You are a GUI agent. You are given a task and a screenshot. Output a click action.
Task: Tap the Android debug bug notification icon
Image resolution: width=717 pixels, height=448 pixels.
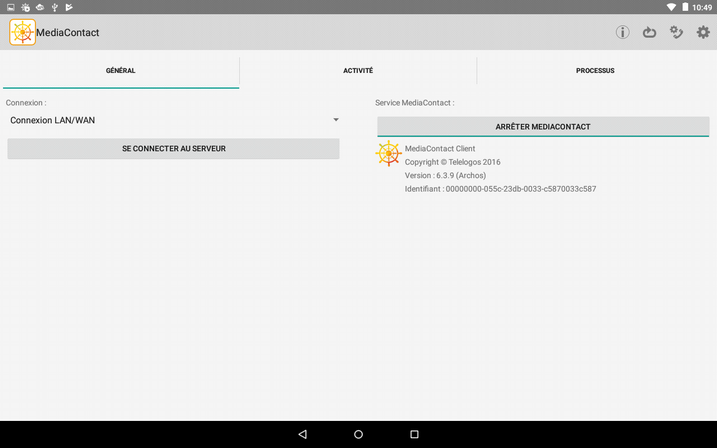(x=25, y=7)
